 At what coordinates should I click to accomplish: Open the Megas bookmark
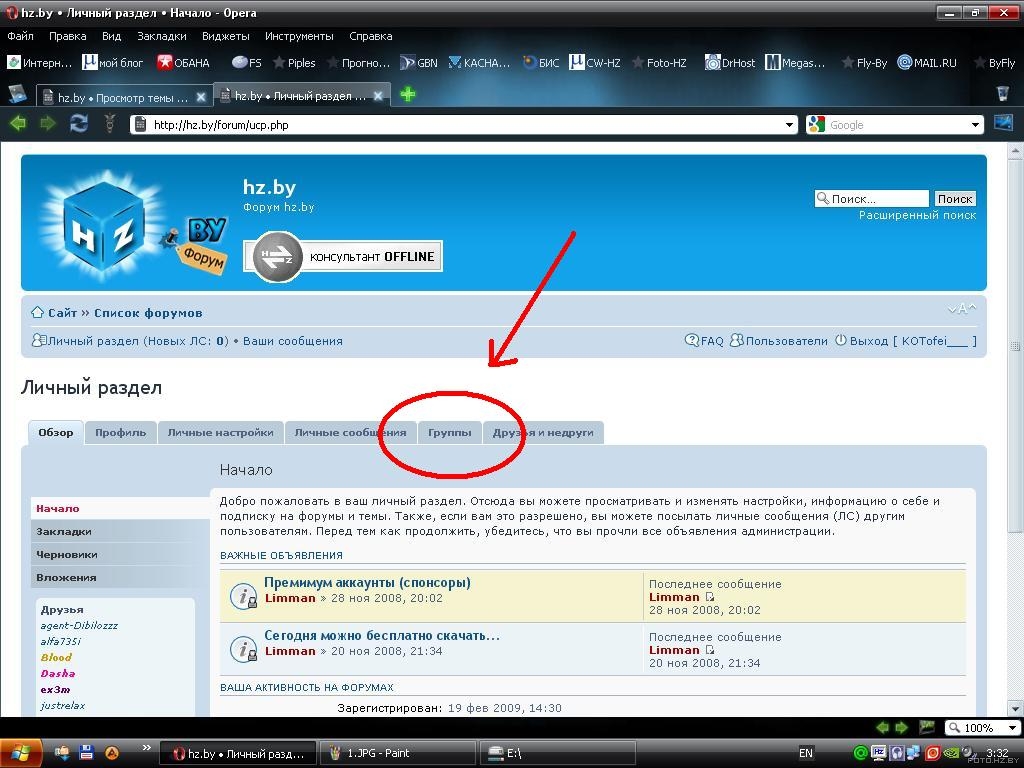[x=795, y=63]
